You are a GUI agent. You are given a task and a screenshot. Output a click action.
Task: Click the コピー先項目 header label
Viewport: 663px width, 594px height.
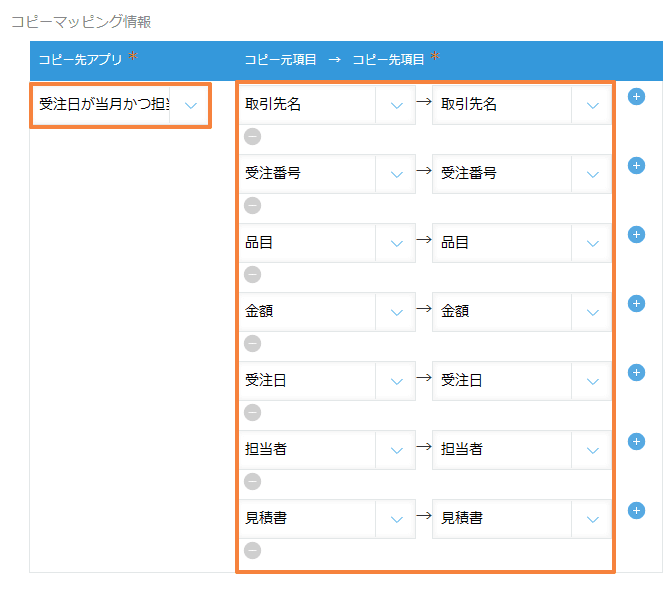click(388, 60)
